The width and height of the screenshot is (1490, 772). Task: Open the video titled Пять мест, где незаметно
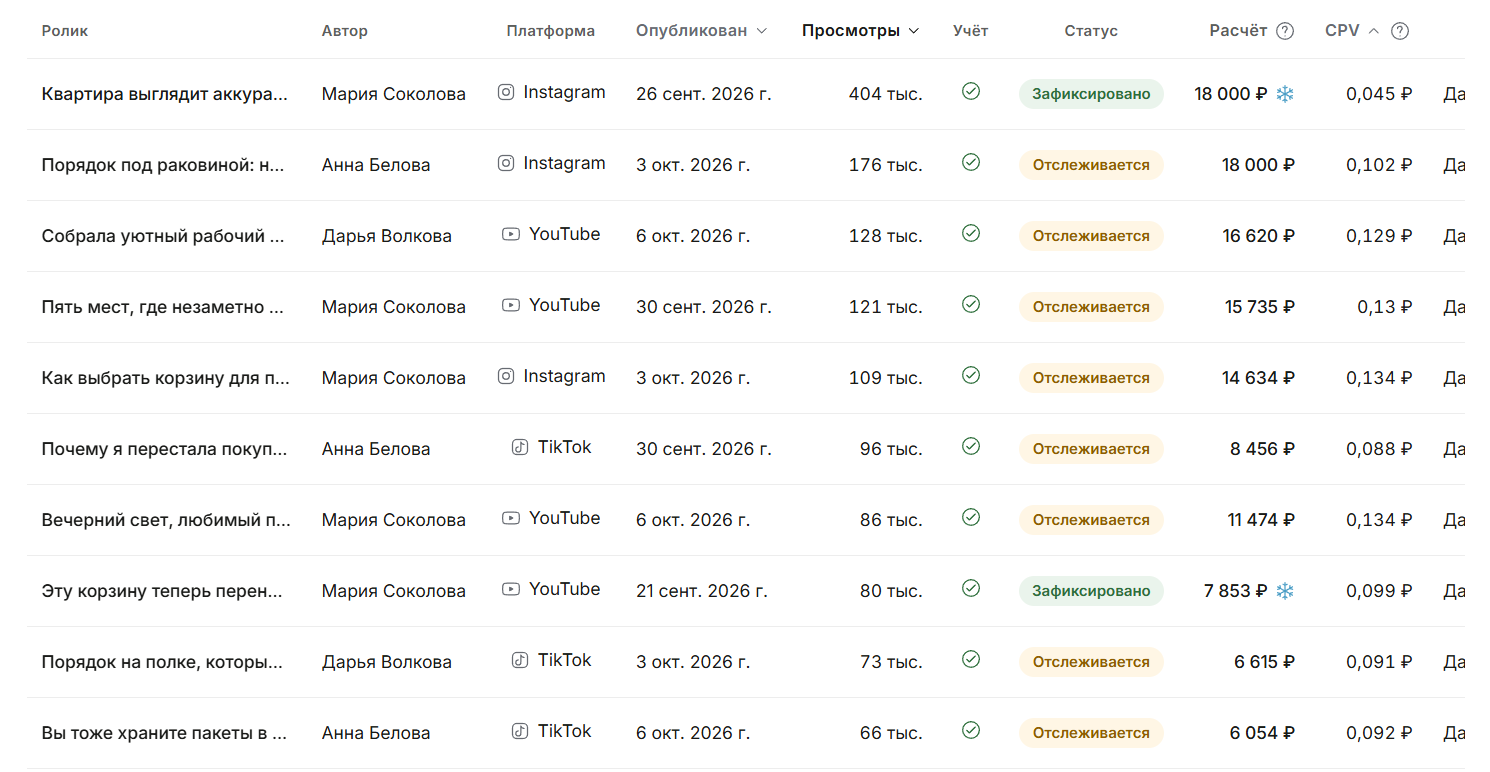(164, 307)
